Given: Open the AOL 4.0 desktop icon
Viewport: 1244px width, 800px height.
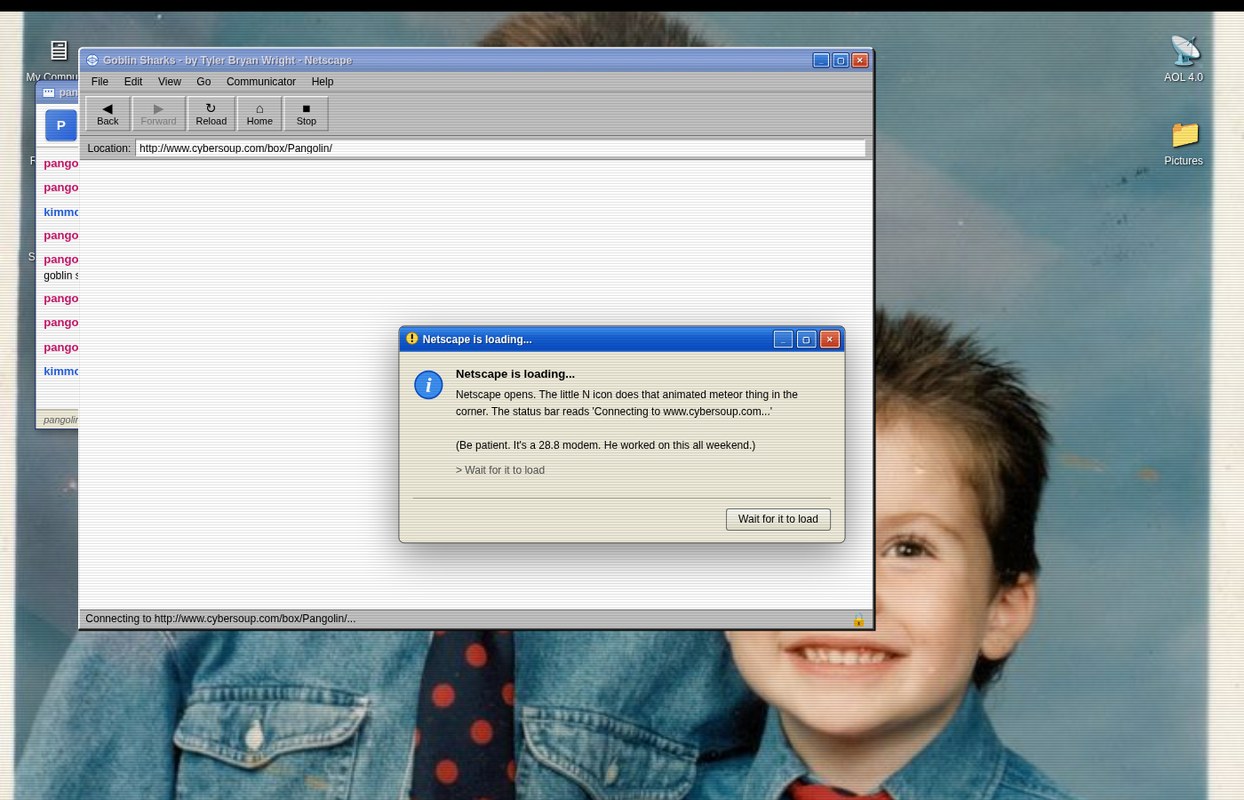Looking at the screenshot, I should click(x=1184, y=58).
